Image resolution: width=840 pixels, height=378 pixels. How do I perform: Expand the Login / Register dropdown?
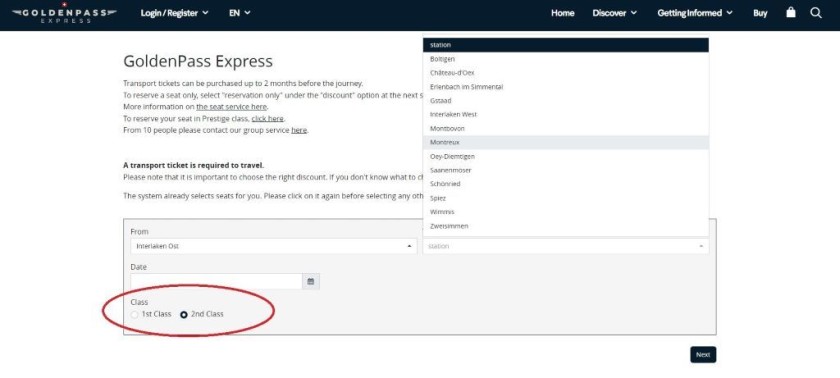(174, 13)
